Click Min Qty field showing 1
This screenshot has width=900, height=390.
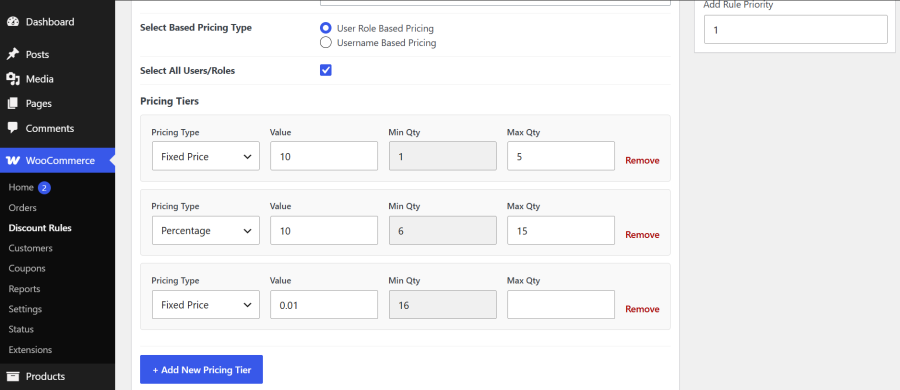[x=443, y=156]
